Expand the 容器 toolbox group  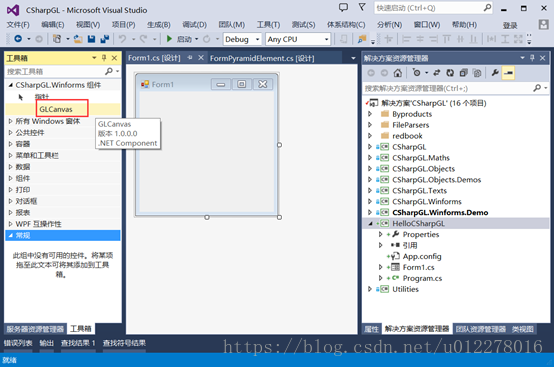coord(10,144)
